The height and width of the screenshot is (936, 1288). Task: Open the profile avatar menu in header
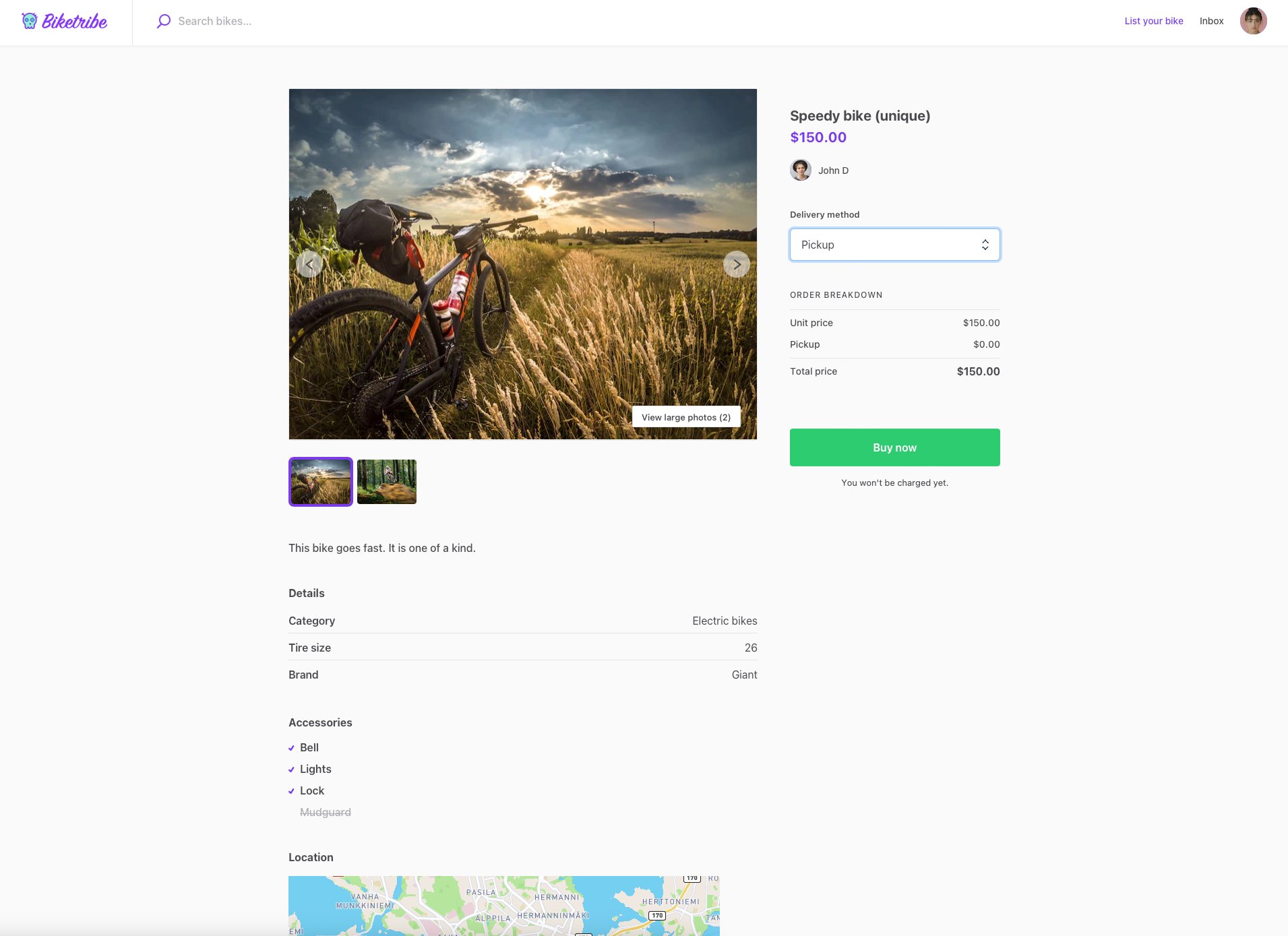1253,22
